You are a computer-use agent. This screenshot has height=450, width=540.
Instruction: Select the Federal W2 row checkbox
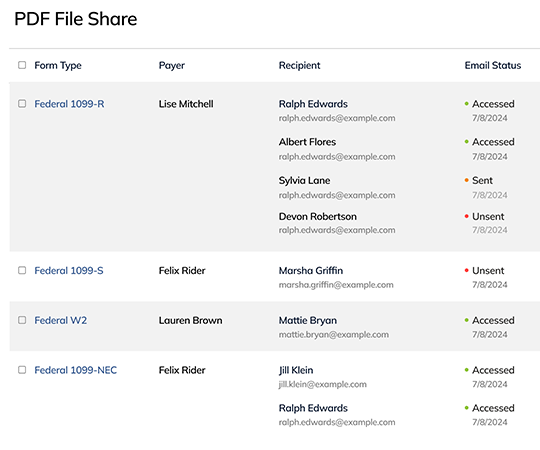pyautogui.click(x=22, y=320)
